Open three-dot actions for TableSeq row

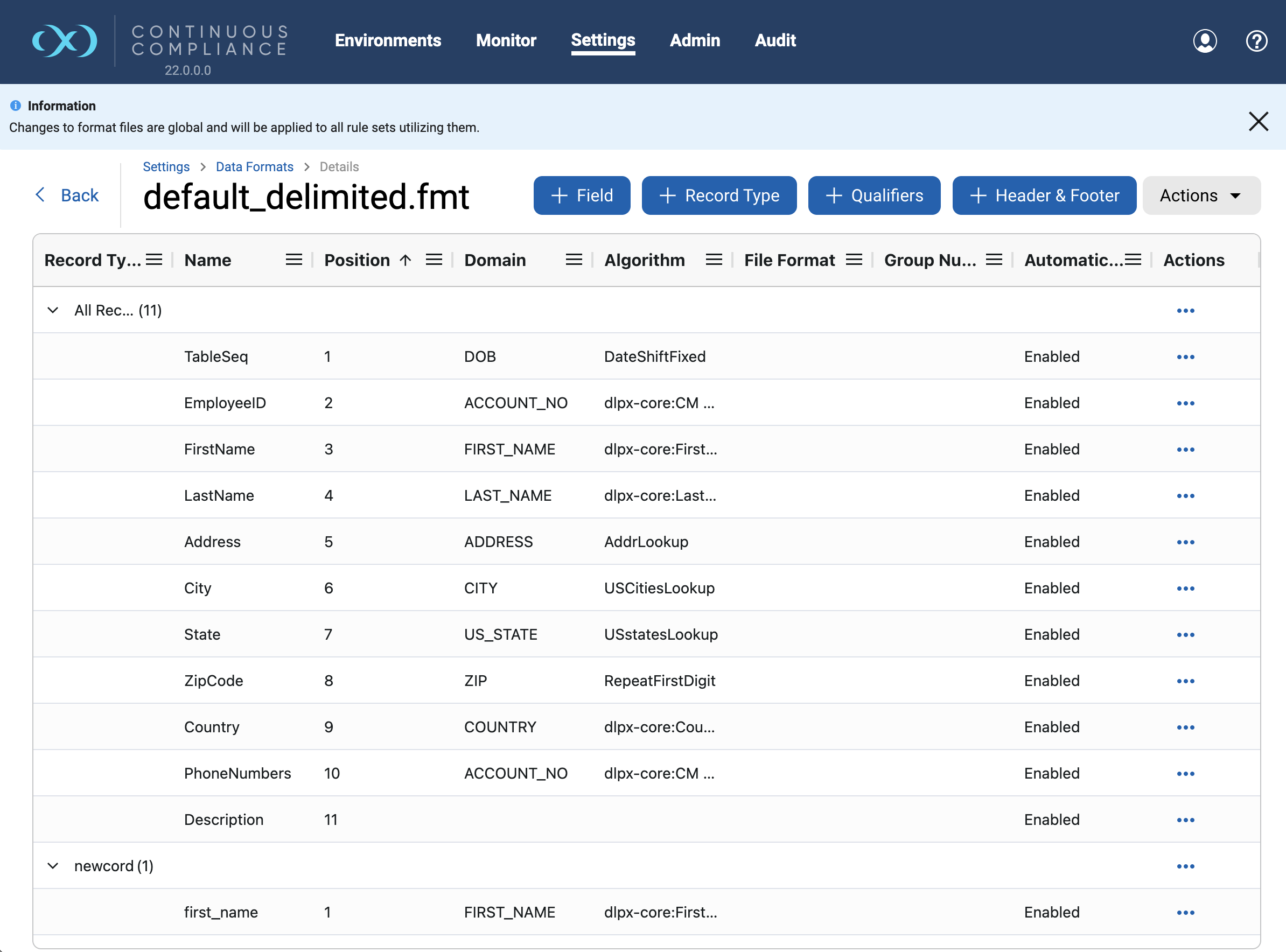point(1185,356)
